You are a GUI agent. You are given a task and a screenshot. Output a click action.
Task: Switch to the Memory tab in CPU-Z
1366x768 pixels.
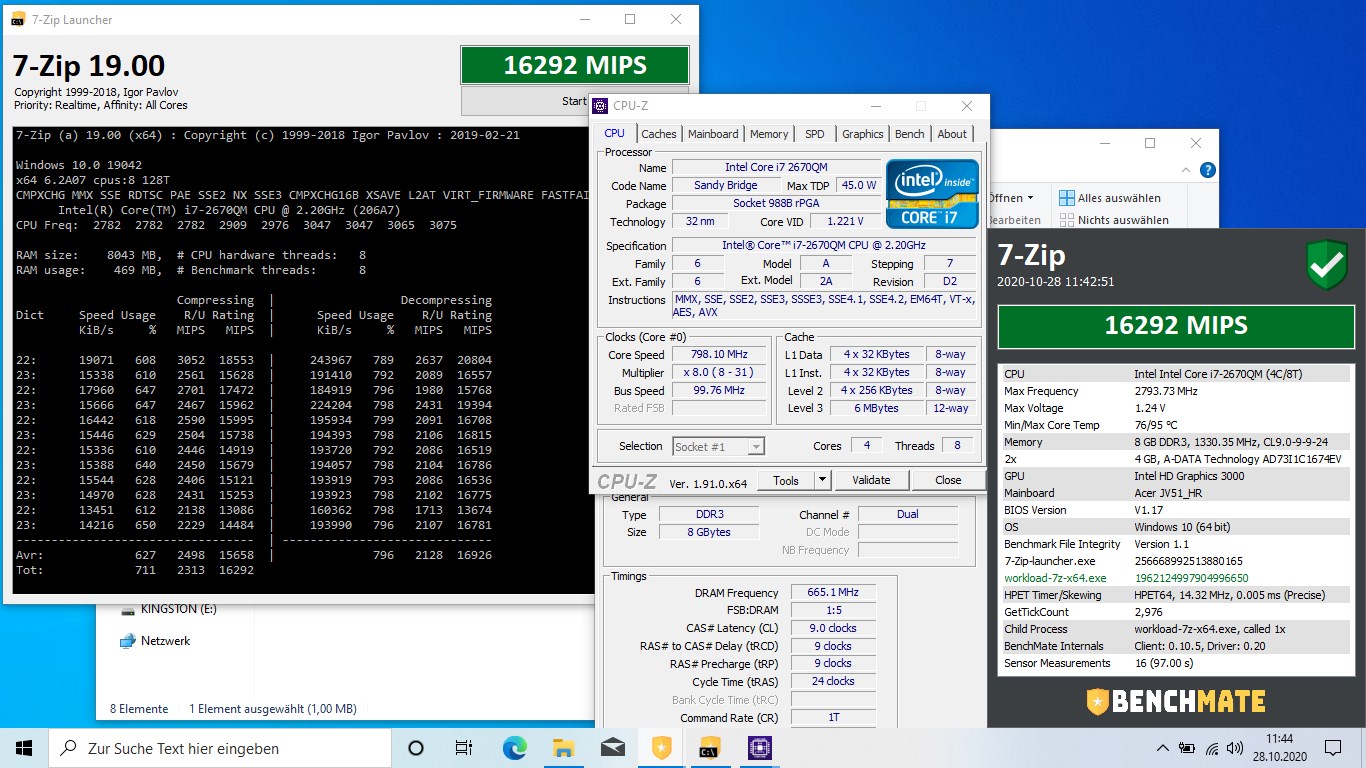[769, 134]
